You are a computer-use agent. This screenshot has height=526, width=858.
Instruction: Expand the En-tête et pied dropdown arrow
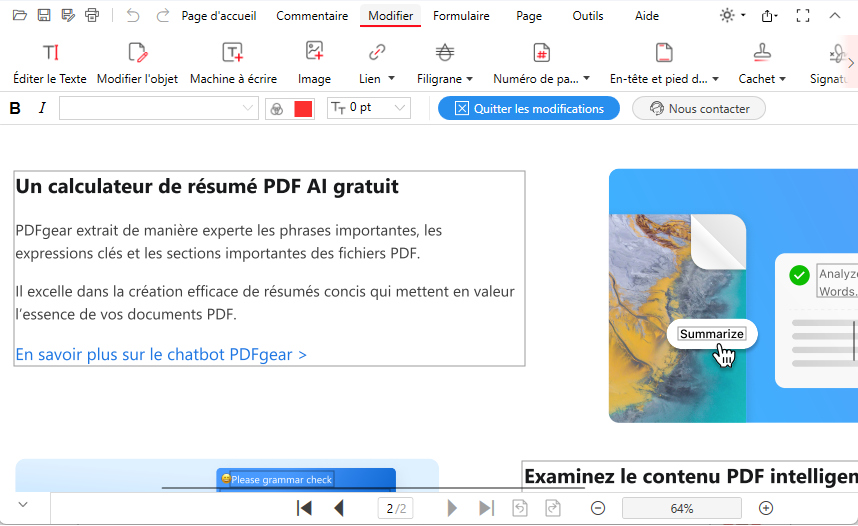tap(716, 79)
